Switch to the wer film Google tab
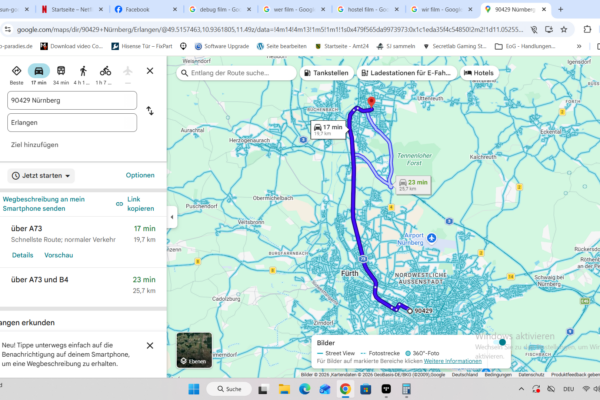 click(x=294, y=9)
